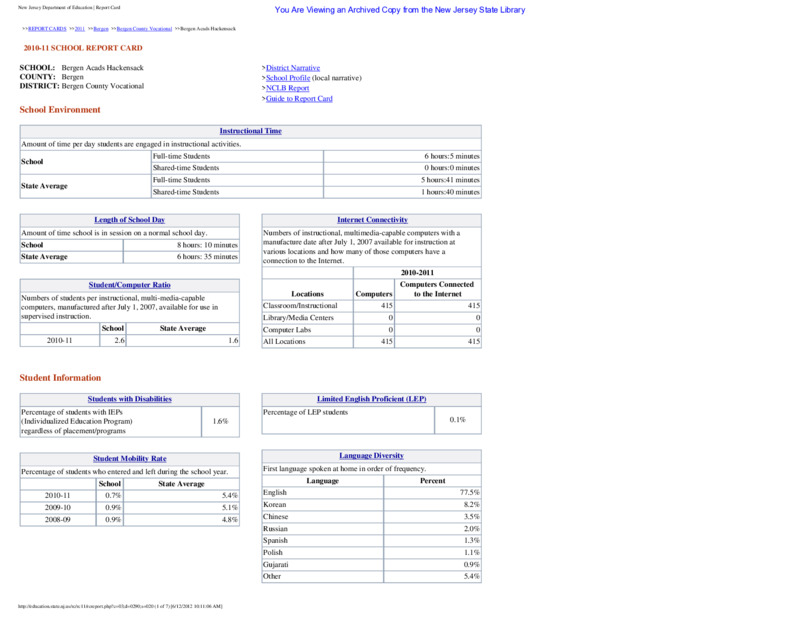Click the Language Diversity heading link
Image resolution: width=800 pixels, height=618 pixels.
tap(371, 456)
